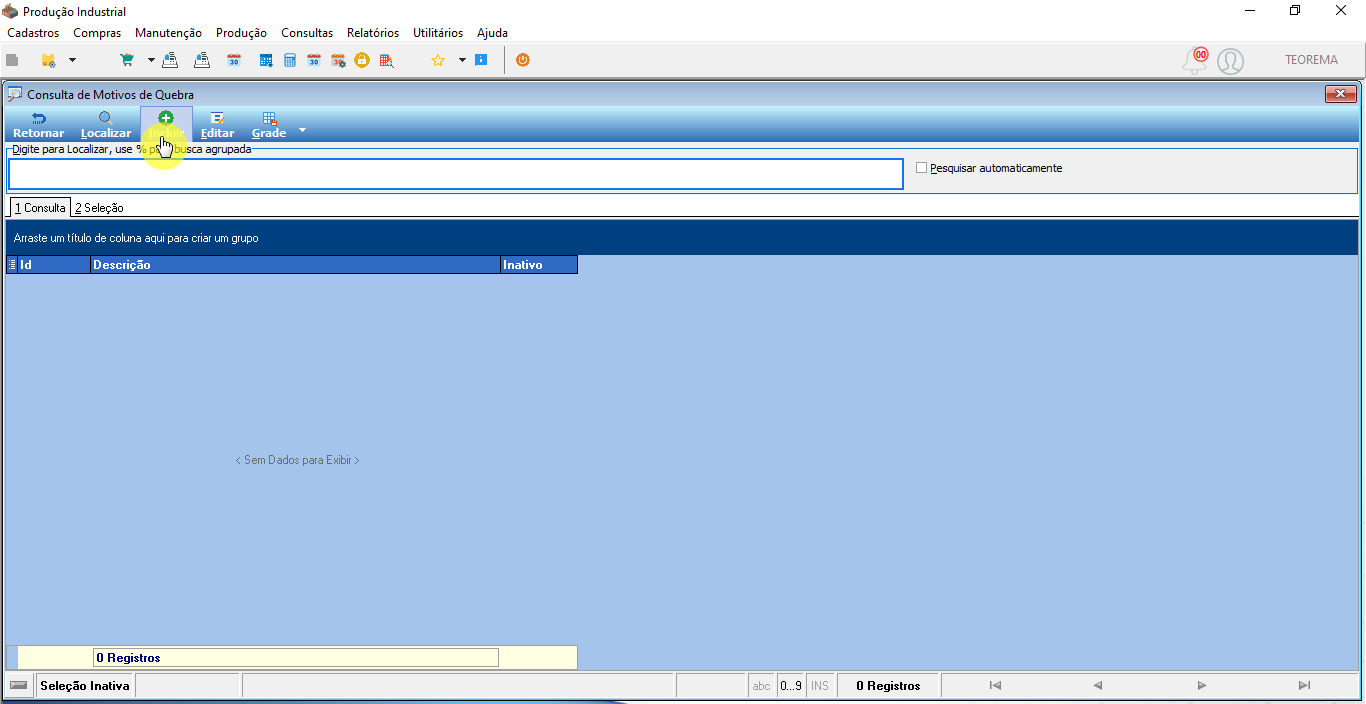Expand the arrow next to Grade
The width and height of the screenshot is (1366, 704).
(x=302, y=130)
